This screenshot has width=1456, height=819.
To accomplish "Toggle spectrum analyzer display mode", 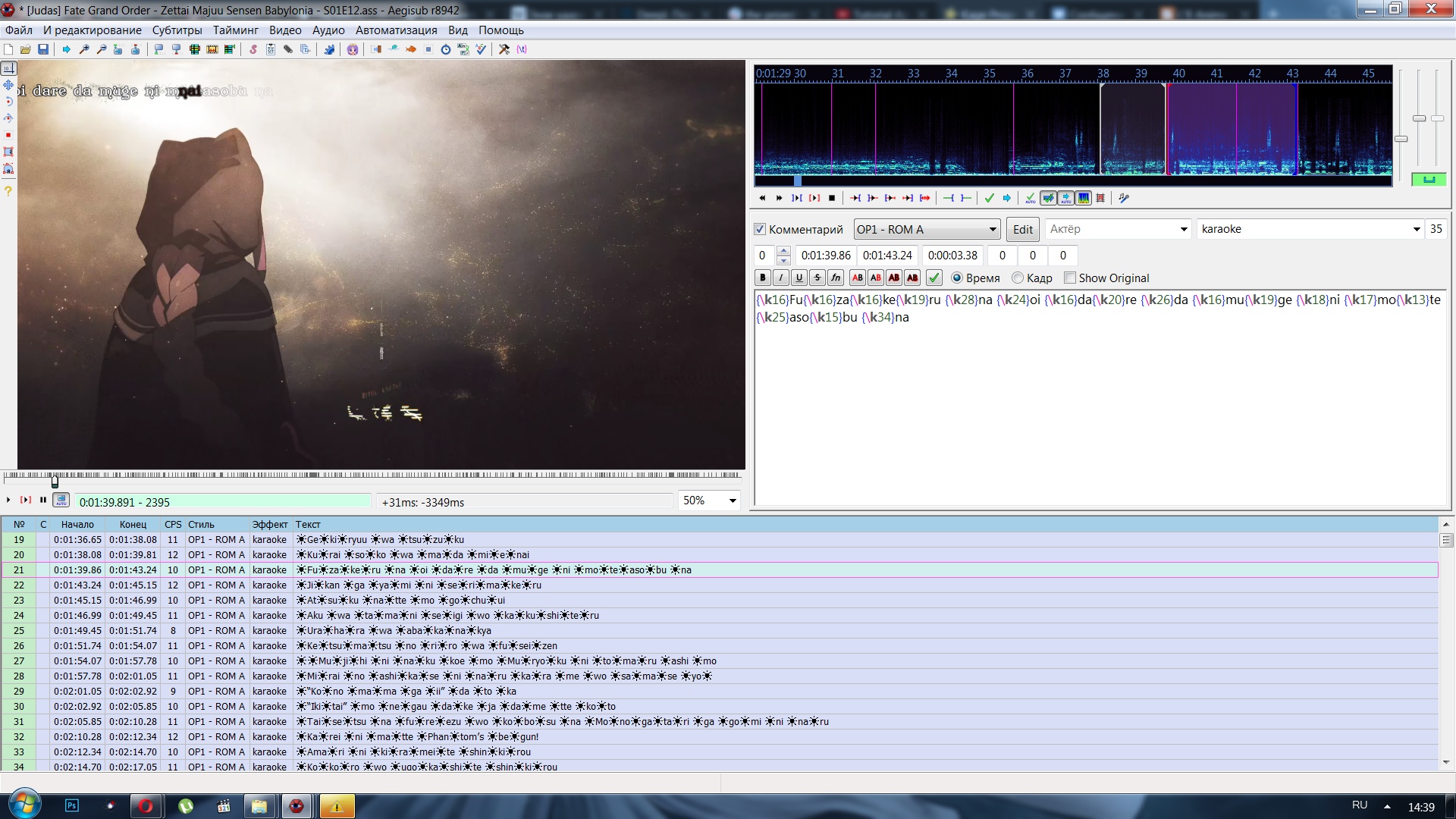I will tap(1084, 198).
